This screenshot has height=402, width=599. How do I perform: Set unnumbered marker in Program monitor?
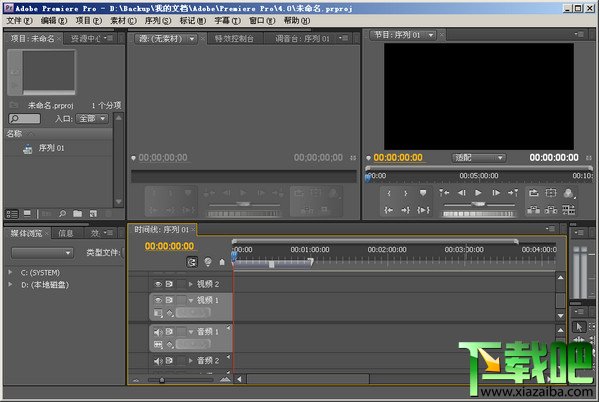423,193
